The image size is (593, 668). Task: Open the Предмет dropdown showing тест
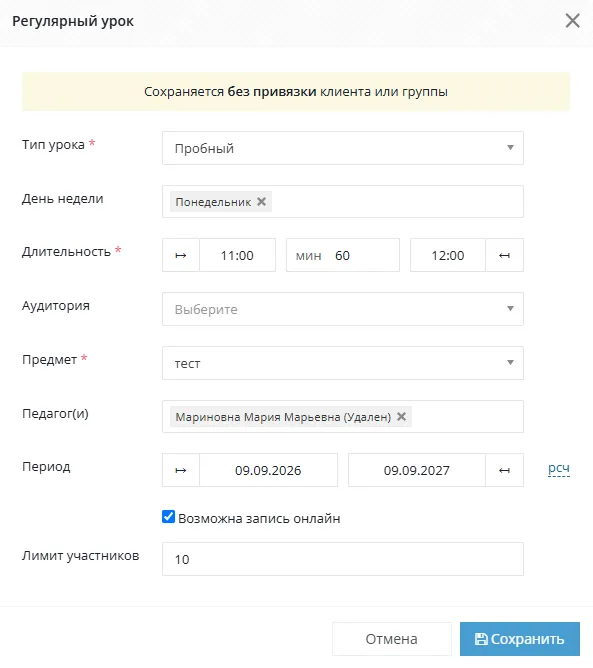coord(343,363)
